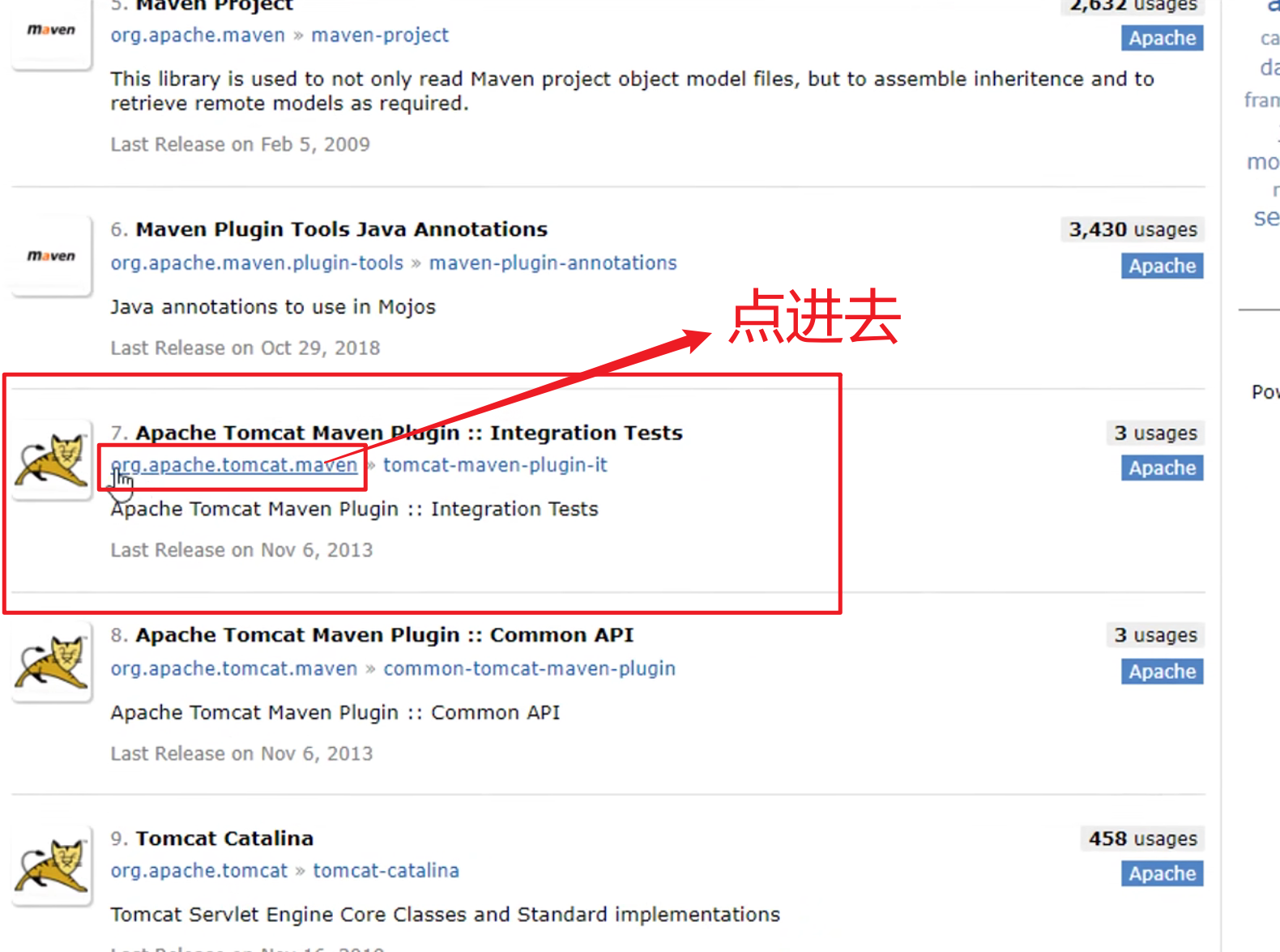1280x952 pixels.
Task: Click Apache badge for Integration Tests entry
Action: pyautogui.click(x=1163, y=467)
